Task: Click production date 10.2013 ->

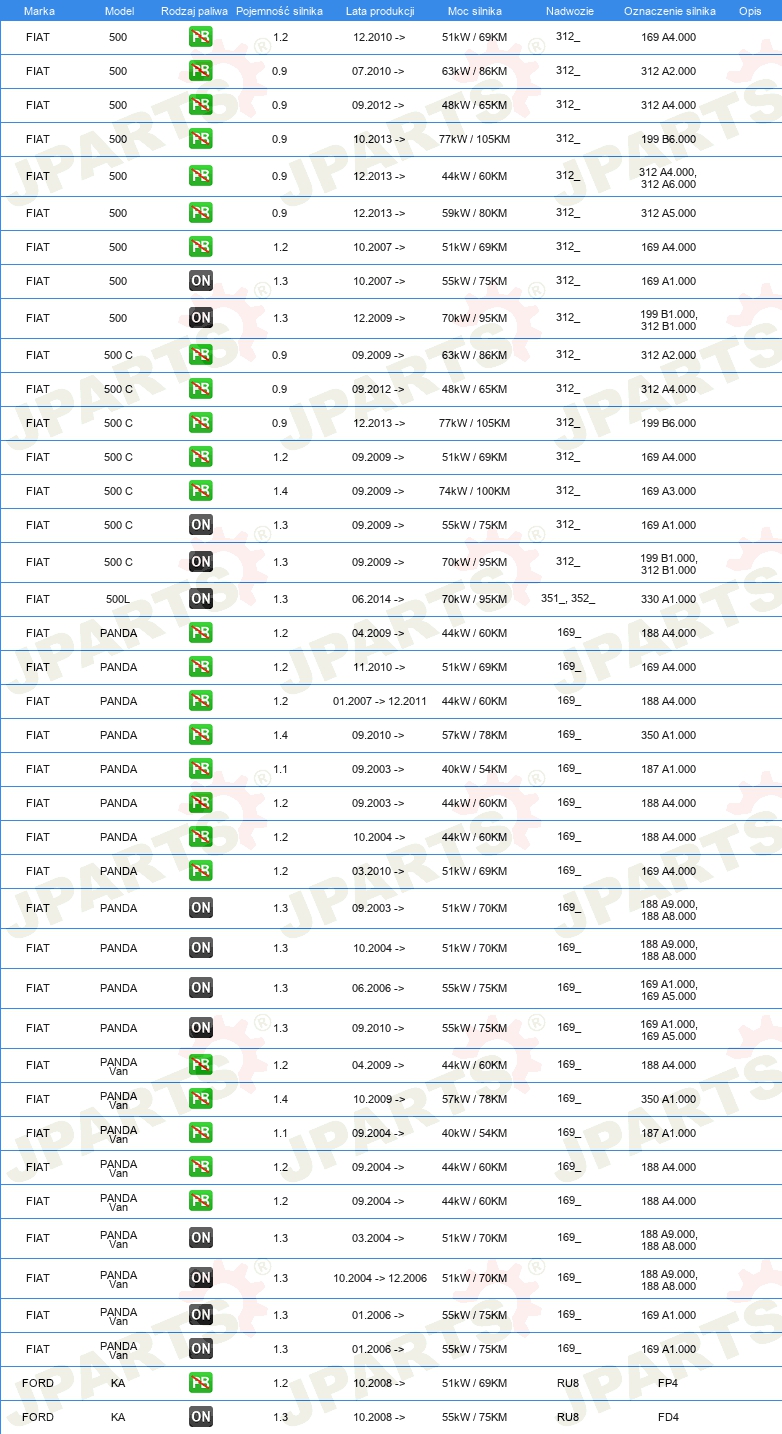Action: [x=379, y=139]
